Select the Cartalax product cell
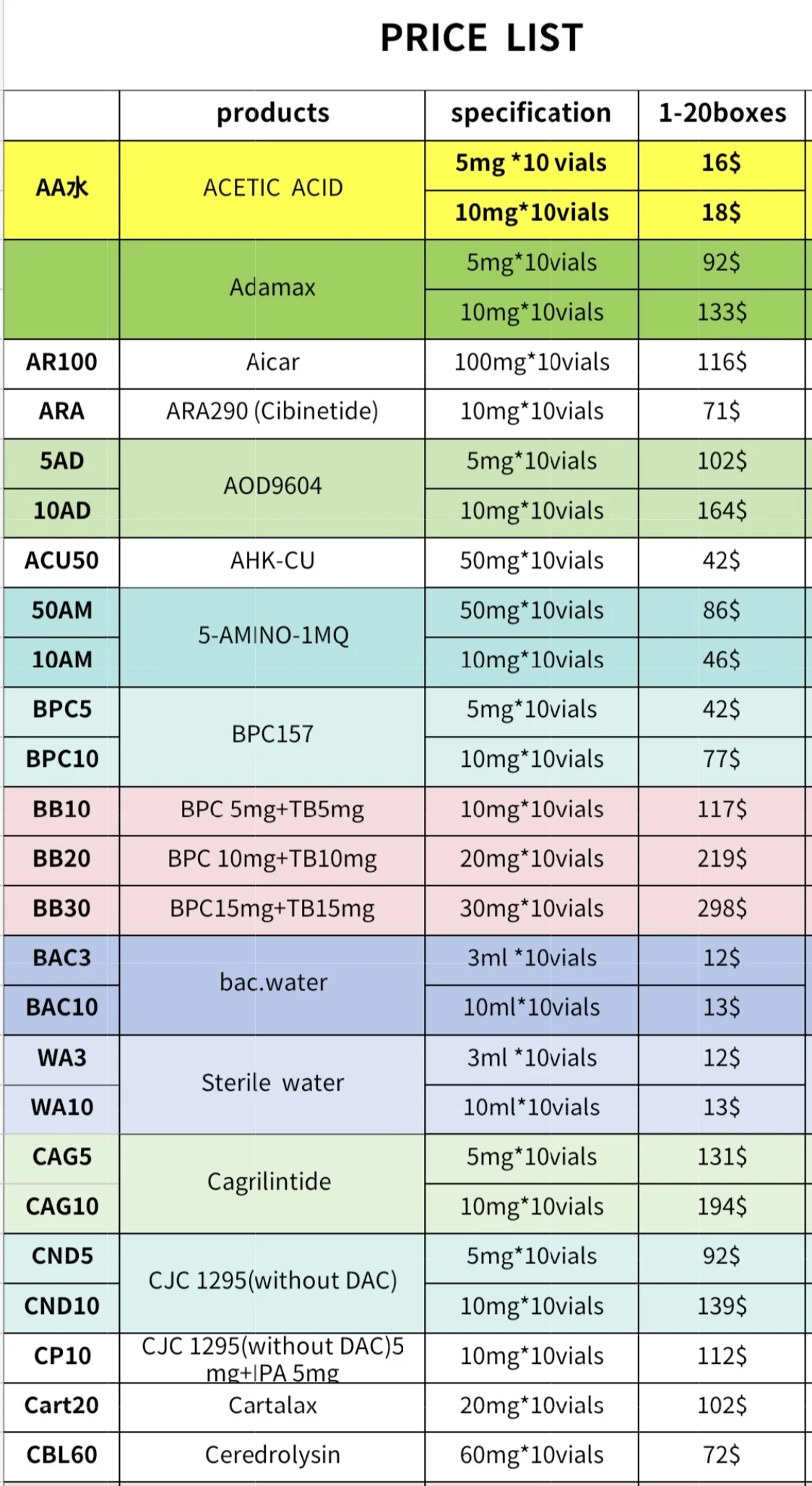Screen dimensions: 812x1486 (272, 1406)
